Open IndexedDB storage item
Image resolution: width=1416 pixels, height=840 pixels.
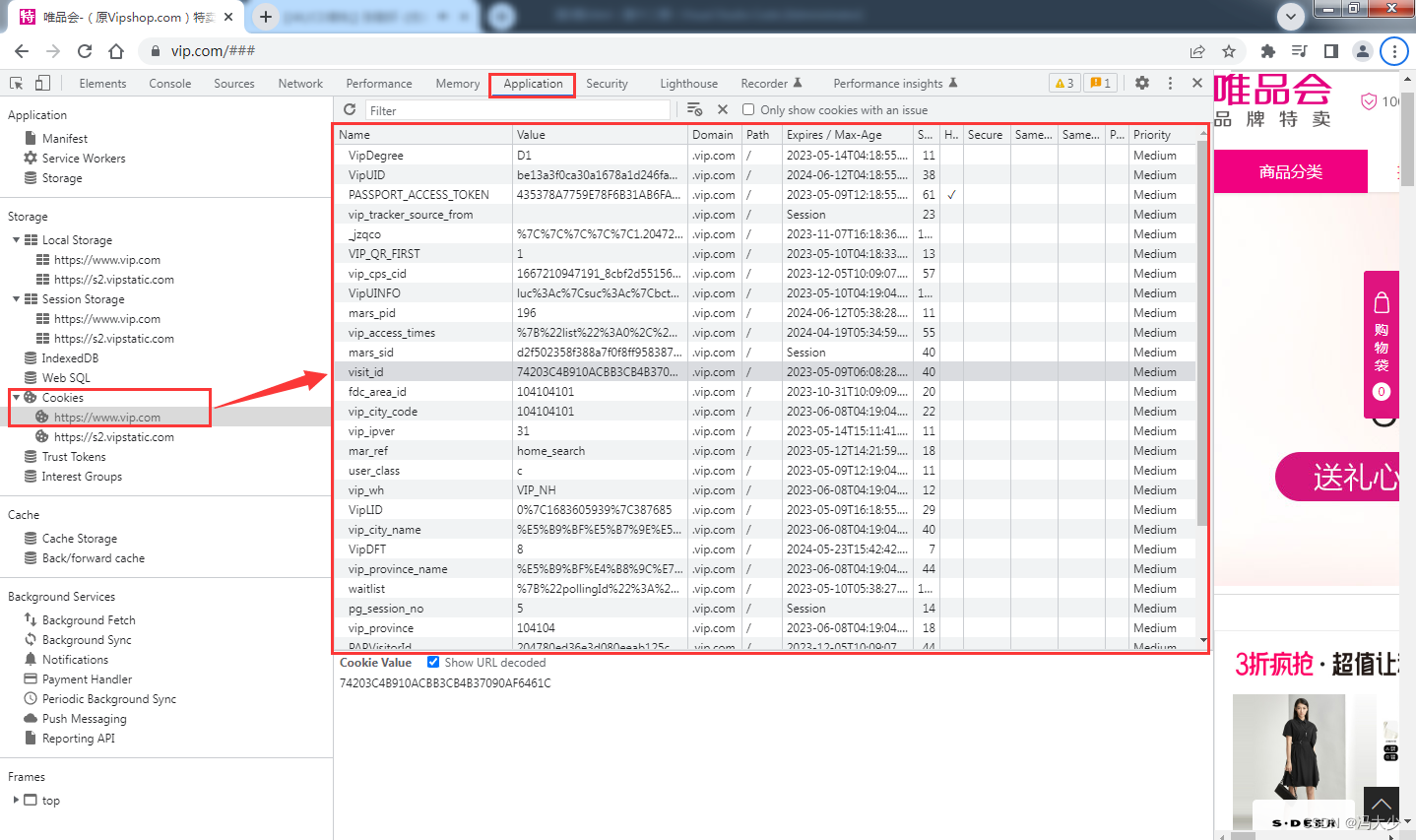point(70,357)
